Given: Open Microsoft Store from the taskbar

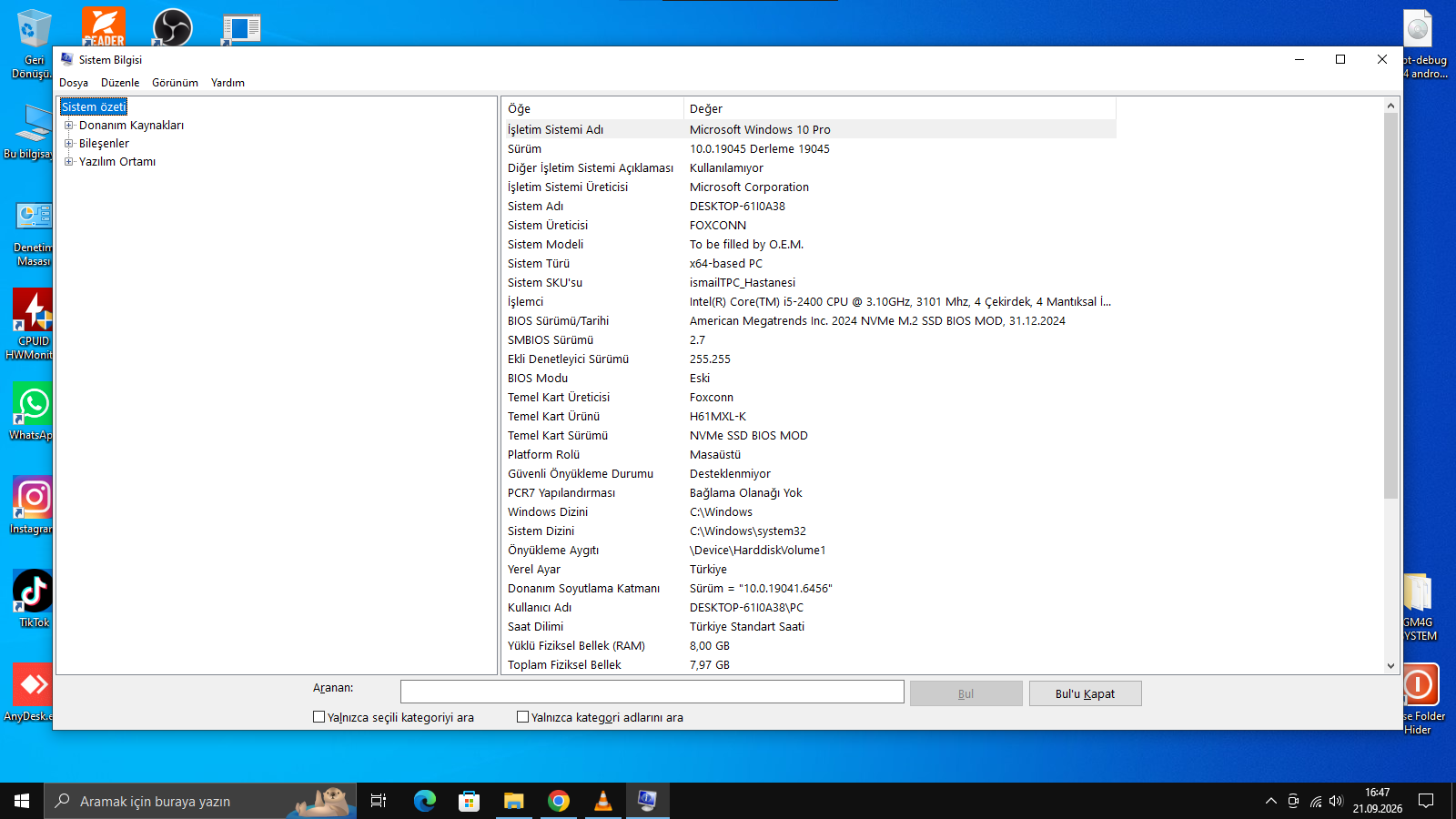Looking at the screenshot, I should coord(469,801).
